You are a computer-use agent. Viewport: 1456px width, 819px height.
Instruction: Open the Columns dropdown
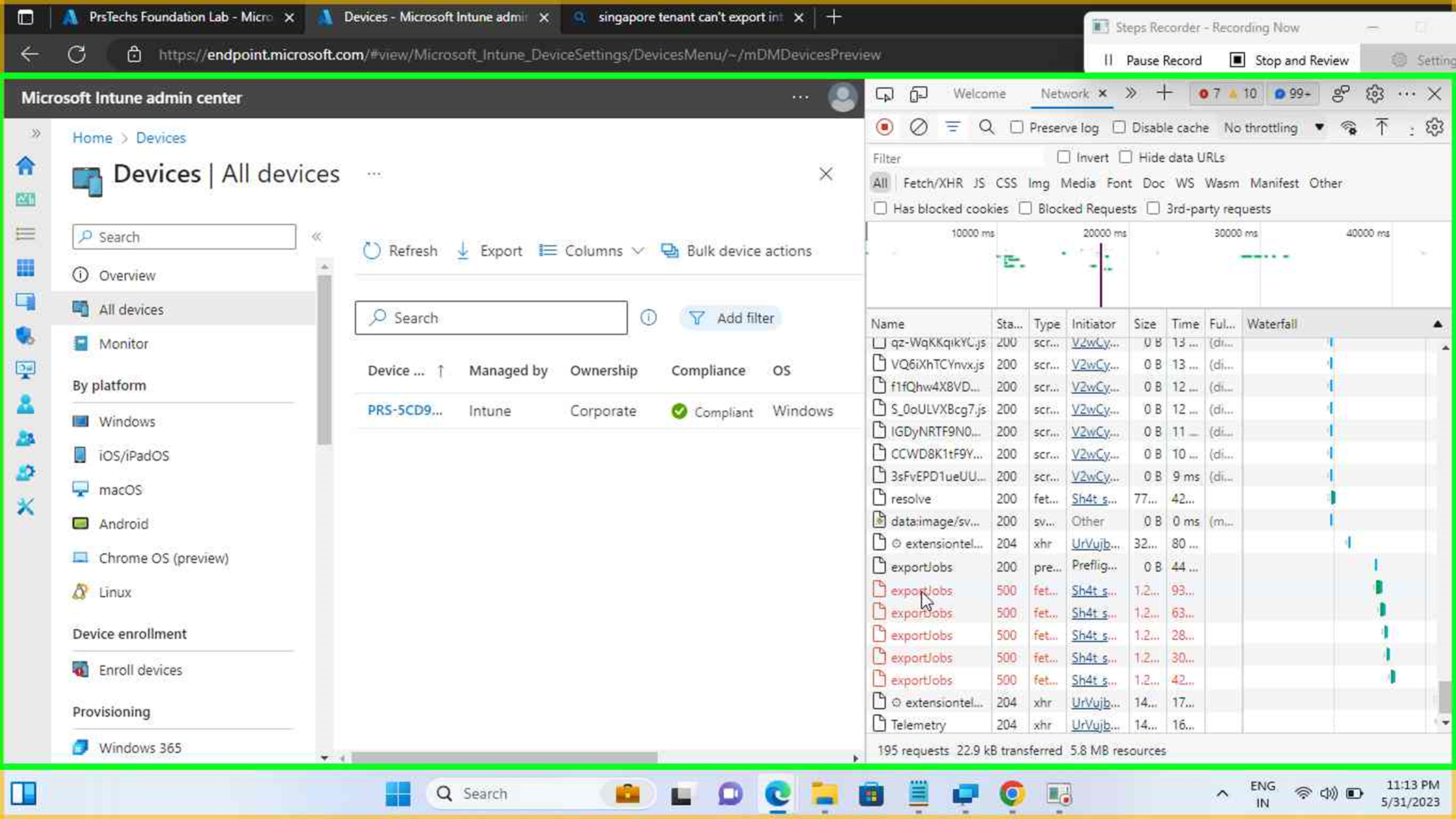592,250
